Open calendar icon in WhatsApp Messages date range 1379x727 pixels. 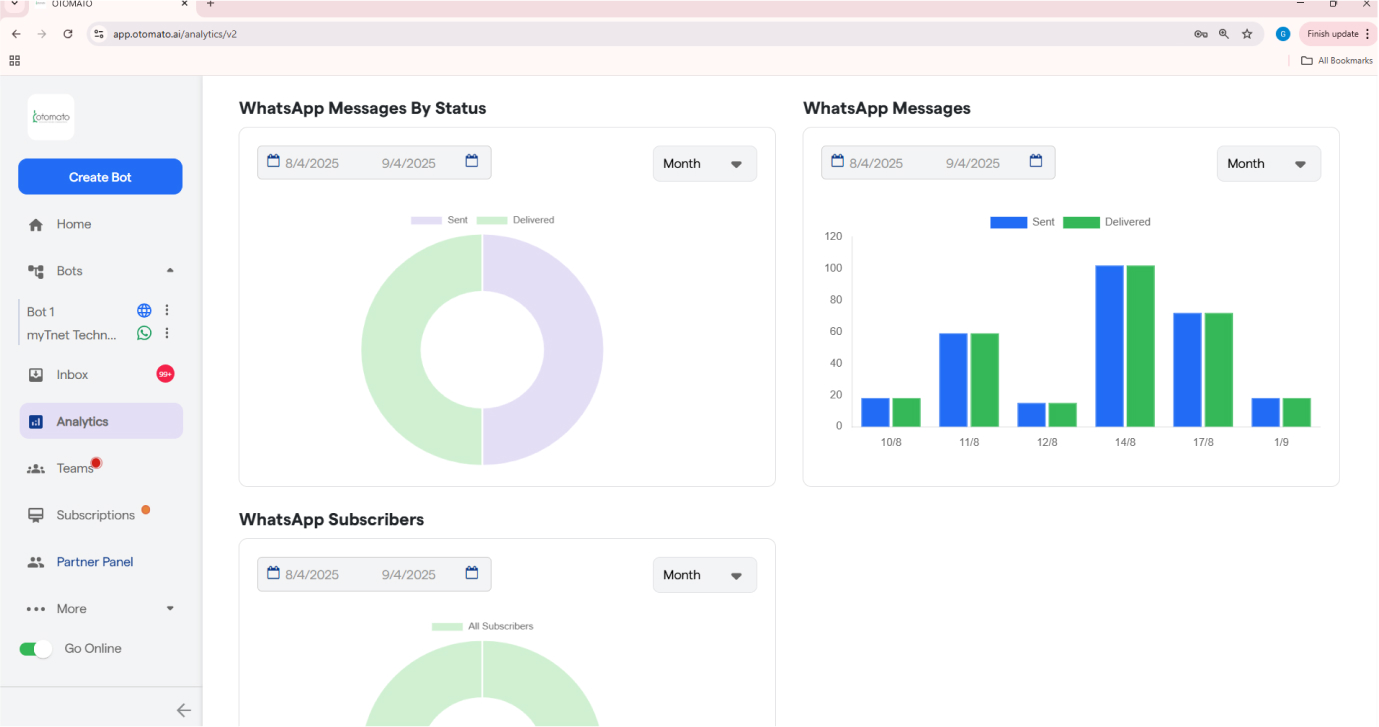click(x=1036, y=162)
